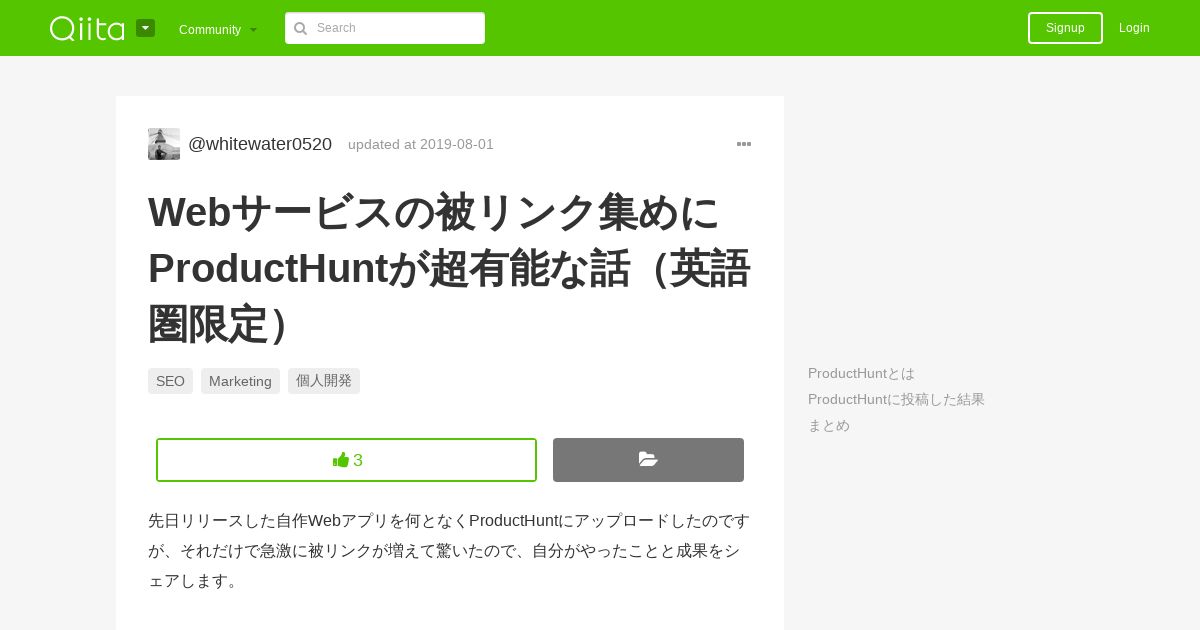
Task: Open the avatar of whitewater0520
Action: [164, 144]
